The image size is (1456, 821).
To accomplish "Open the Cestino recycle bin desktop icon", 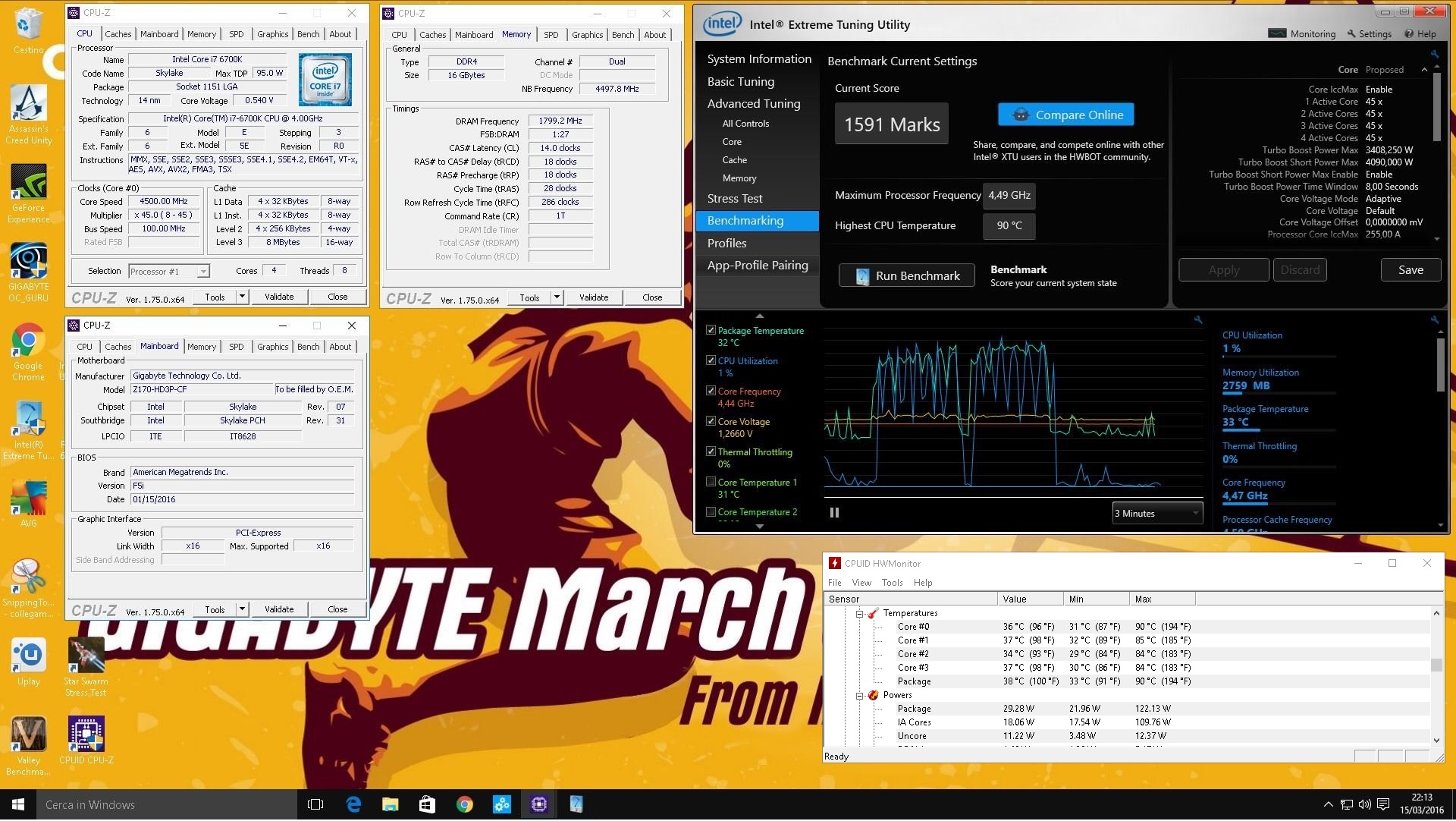I will pyautogui.click(x=29, y=30).
